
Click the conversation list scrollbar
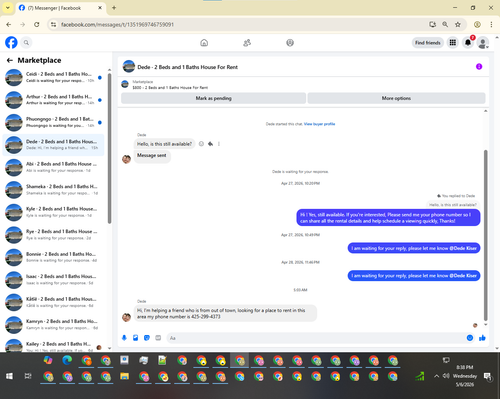click(x=109, y=148)
